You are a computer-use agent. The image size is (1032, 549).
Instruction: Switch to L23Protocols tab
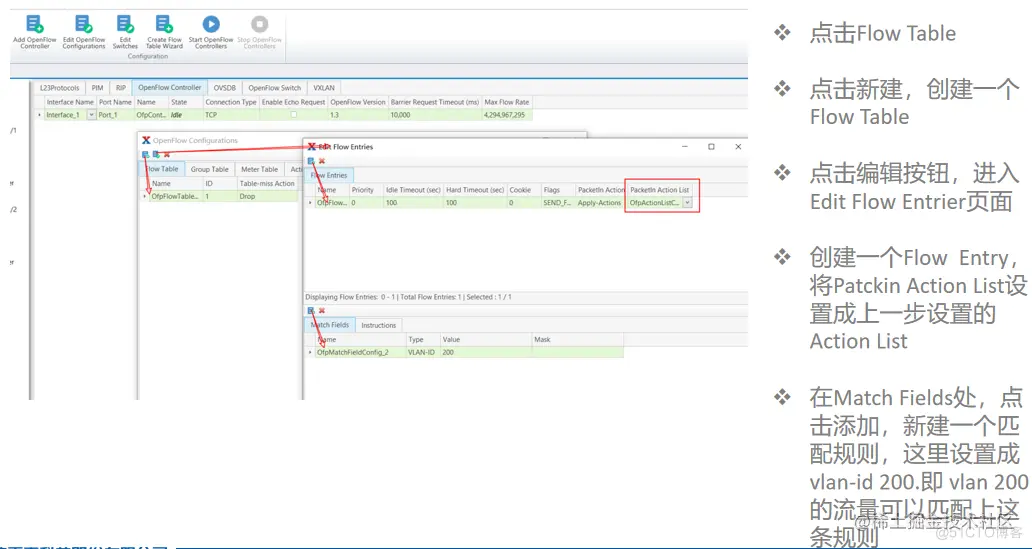tap(59, 88)
